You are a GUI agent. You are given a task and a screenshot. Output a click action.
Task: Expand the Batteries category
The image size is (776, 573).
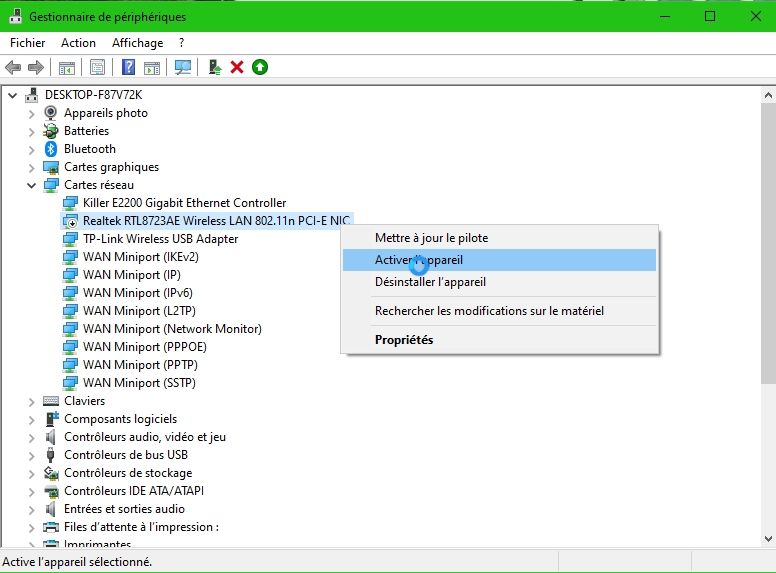point(32,132)
